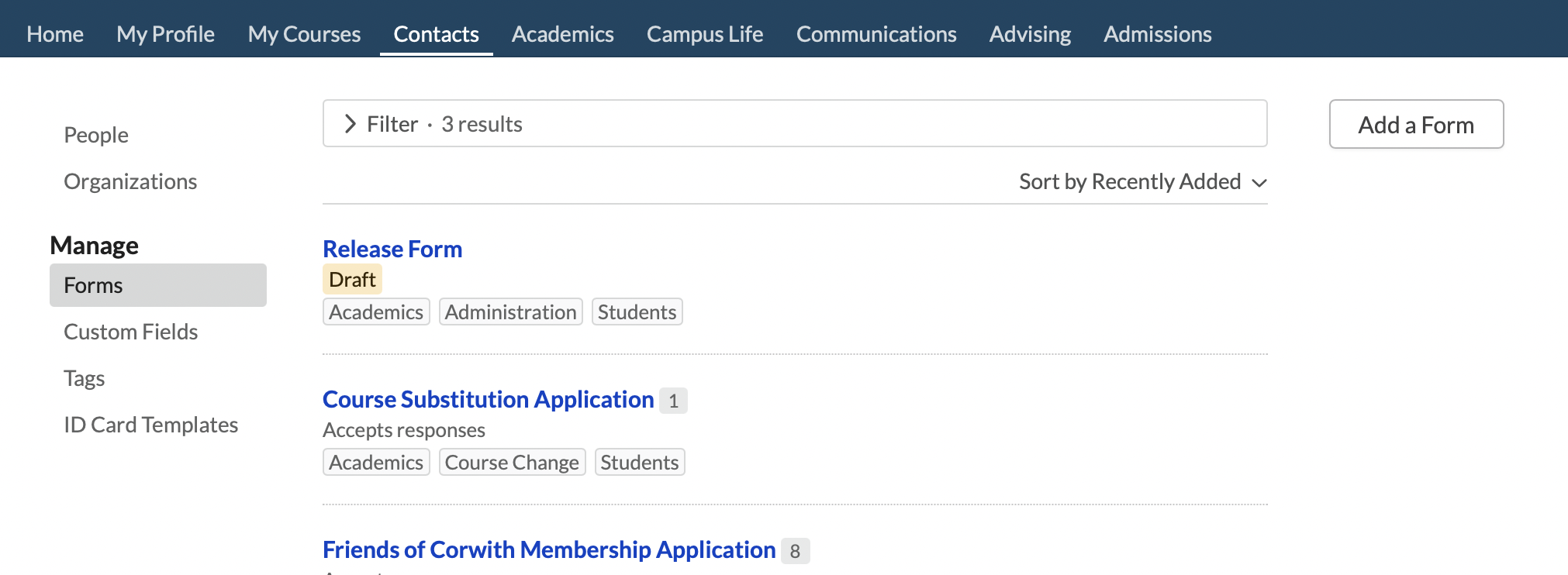Select Organizations in the sidebar
Viewport: 1568px width, 575px height.
(x=130, y=182)
